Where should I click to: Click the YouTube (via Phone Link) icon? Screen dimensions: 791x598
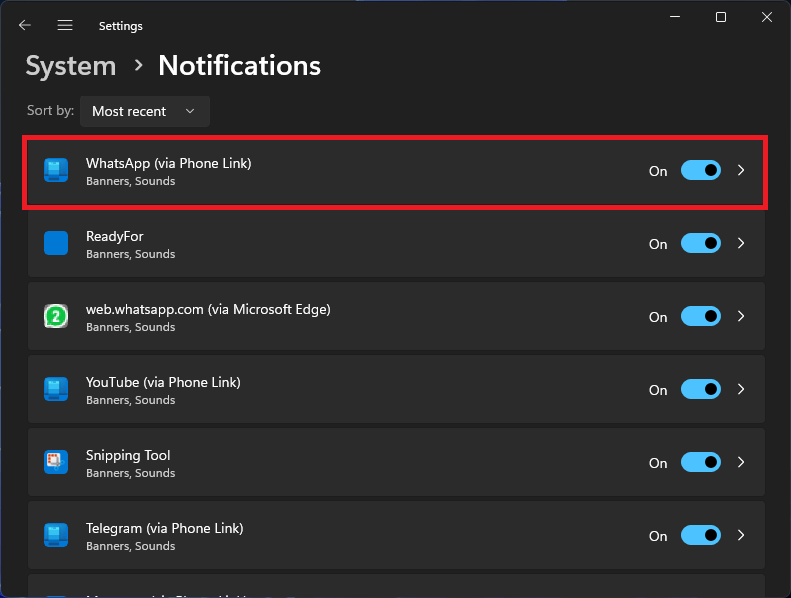[x=56, y=389]
